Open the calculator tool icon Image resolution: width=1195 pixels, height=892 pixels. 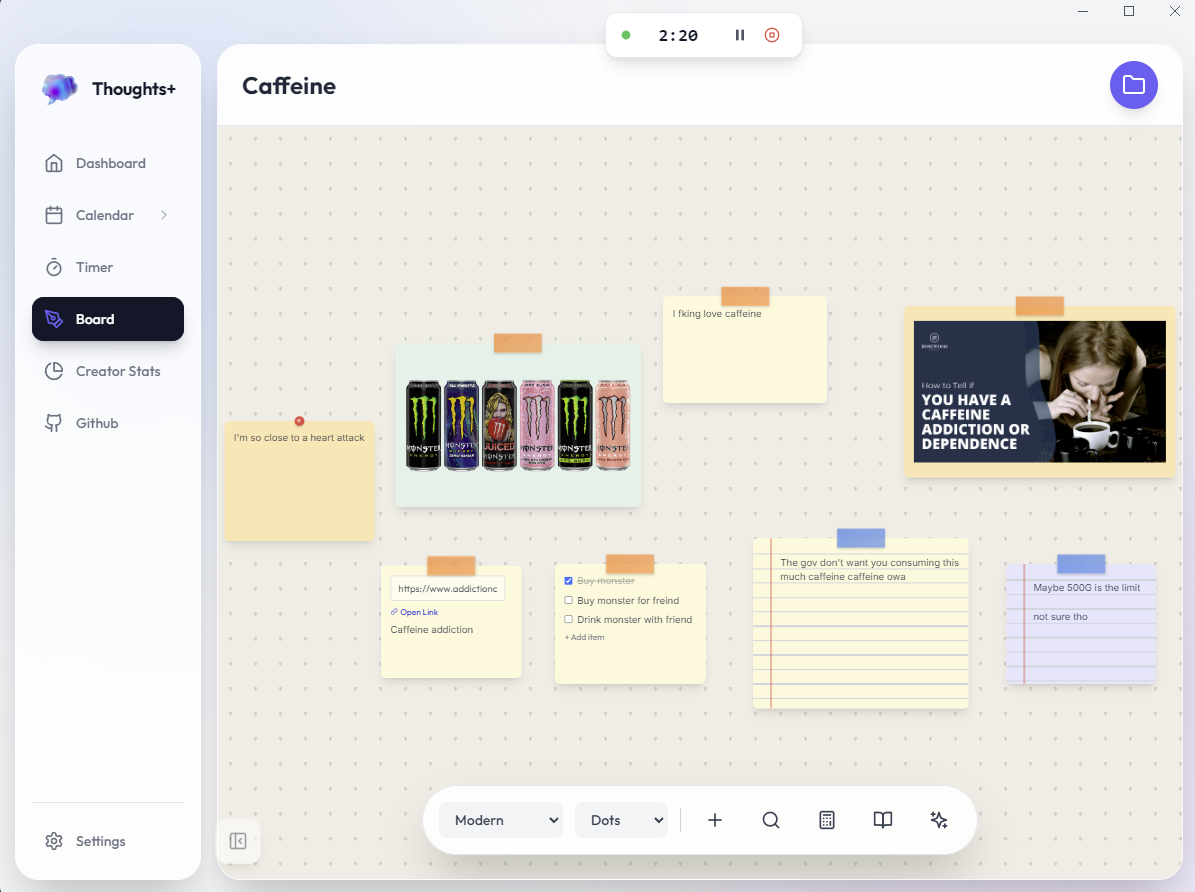(x=827, y=820)
